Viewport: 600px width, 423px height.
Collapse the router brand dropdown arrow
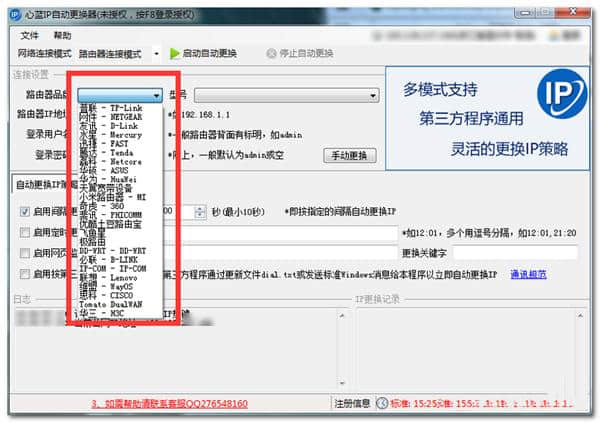coord(157,95)
